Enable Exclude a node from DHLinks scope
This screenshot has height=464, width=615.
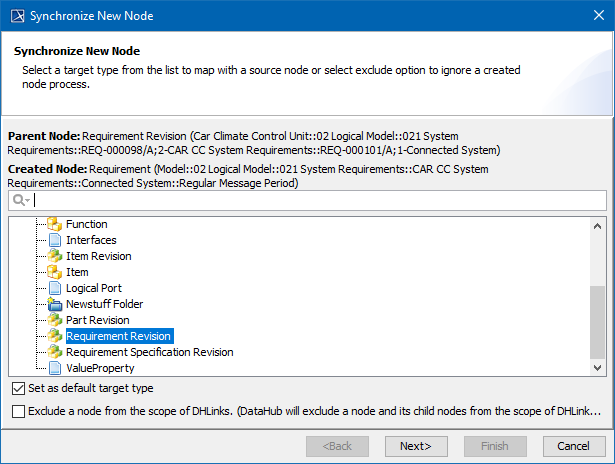coord(18,411)
